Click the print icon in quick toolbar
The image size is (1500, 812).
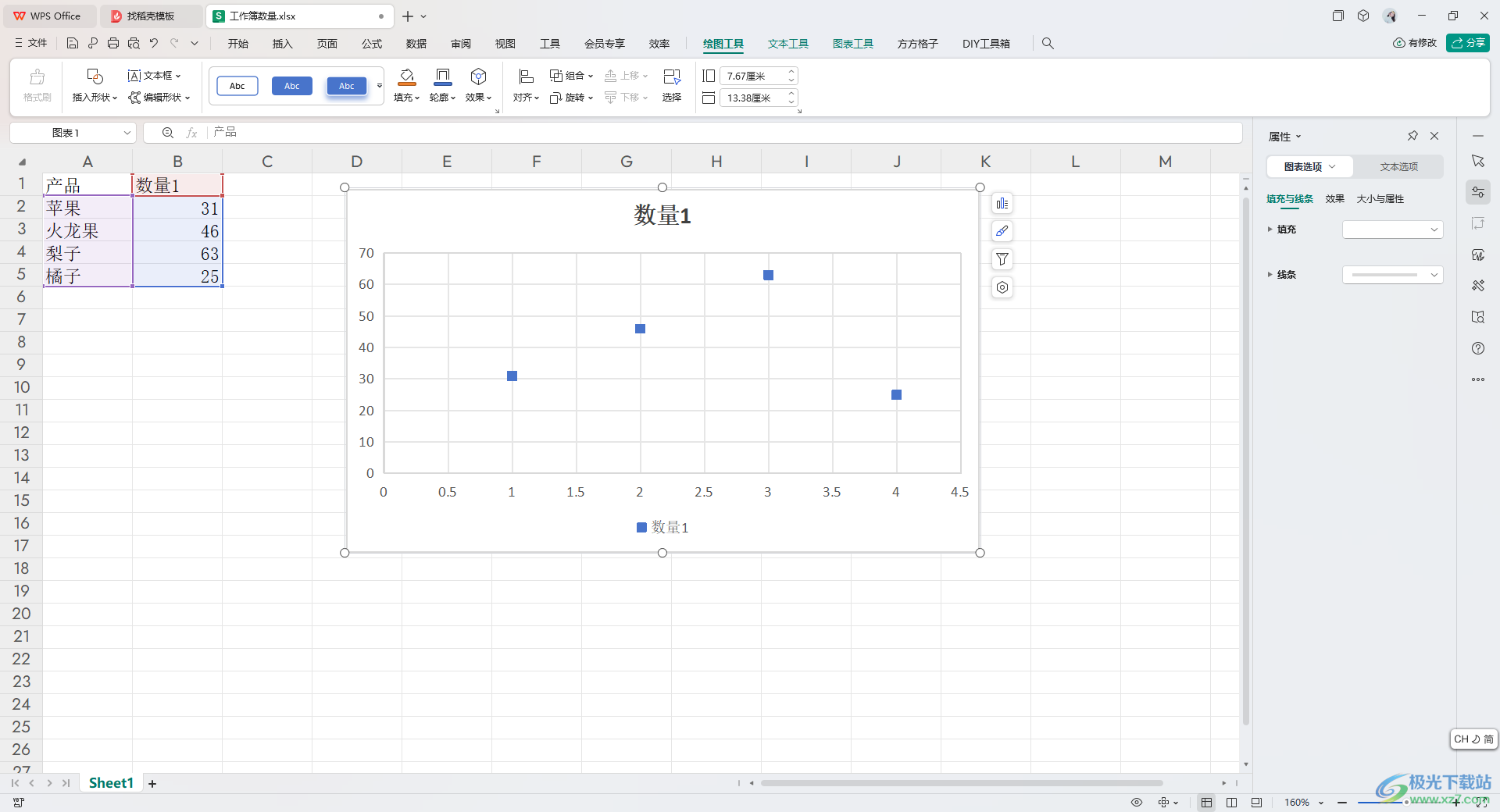pos(113,44)
